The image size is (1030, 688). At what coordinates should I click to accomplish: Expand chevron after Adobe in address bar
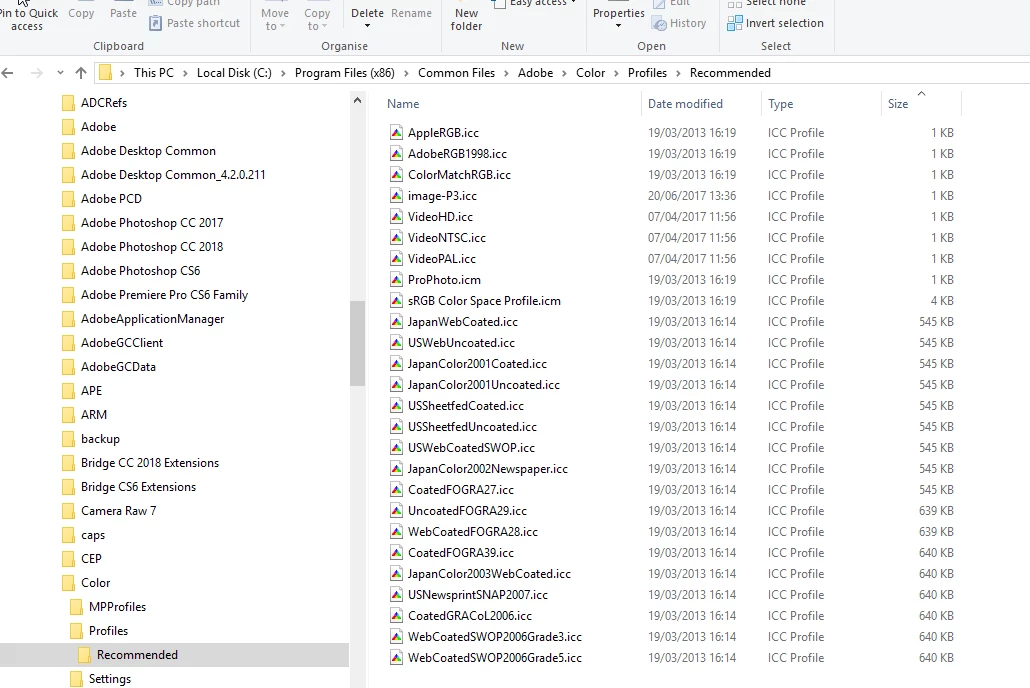564,73
